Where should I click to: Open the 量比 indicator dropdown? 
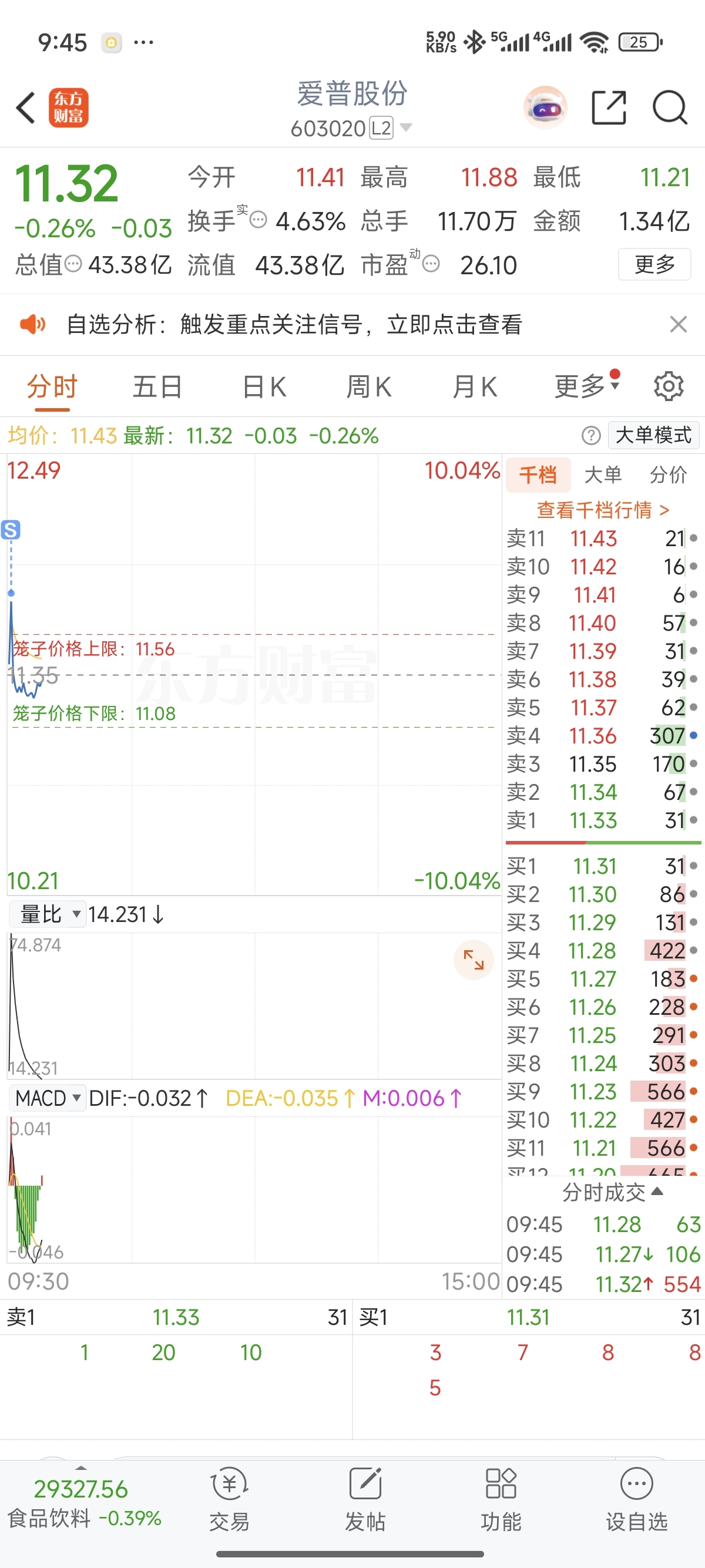[48, 914]
